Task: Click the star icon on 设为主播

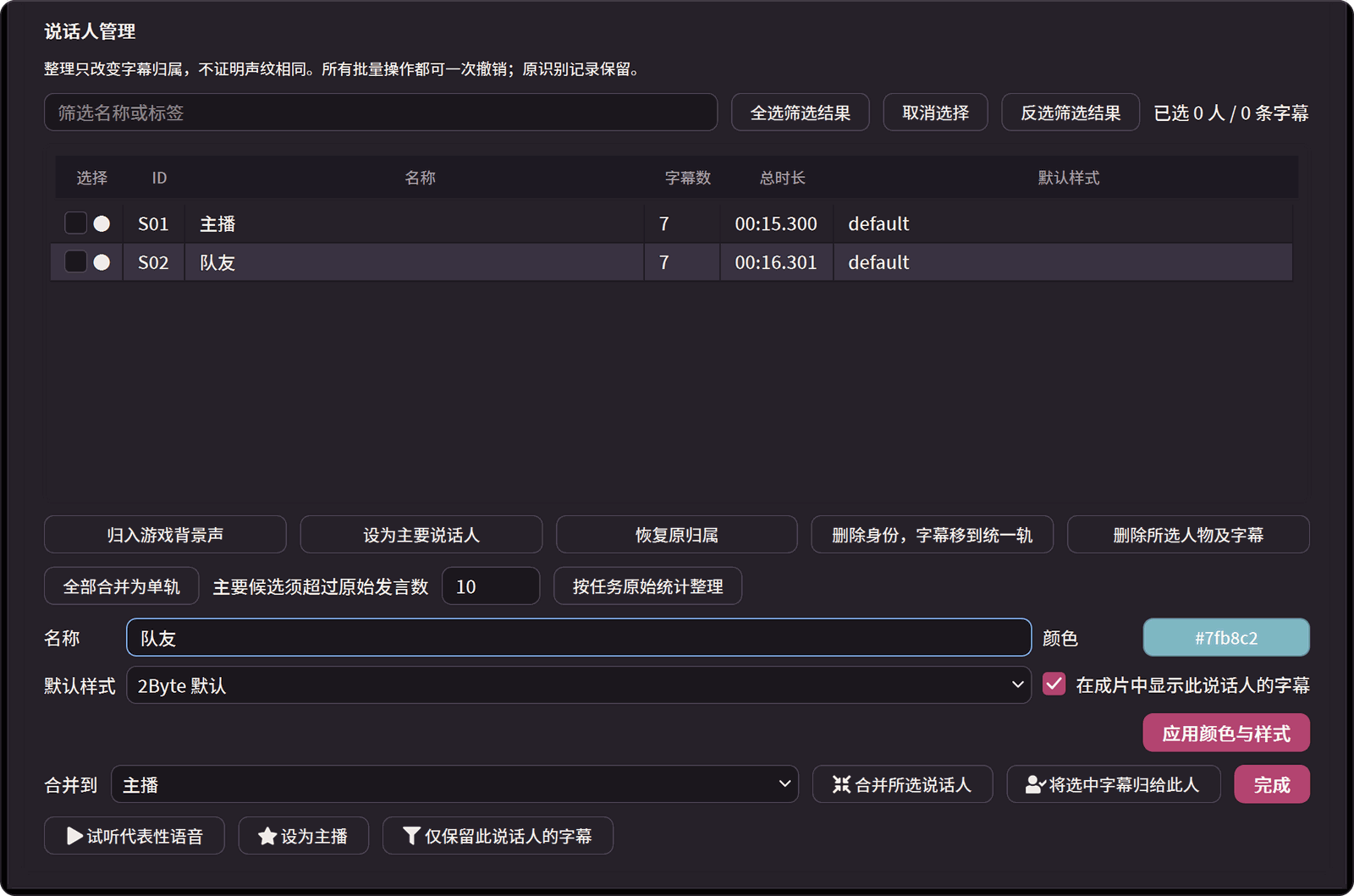Action: [267, 836]
